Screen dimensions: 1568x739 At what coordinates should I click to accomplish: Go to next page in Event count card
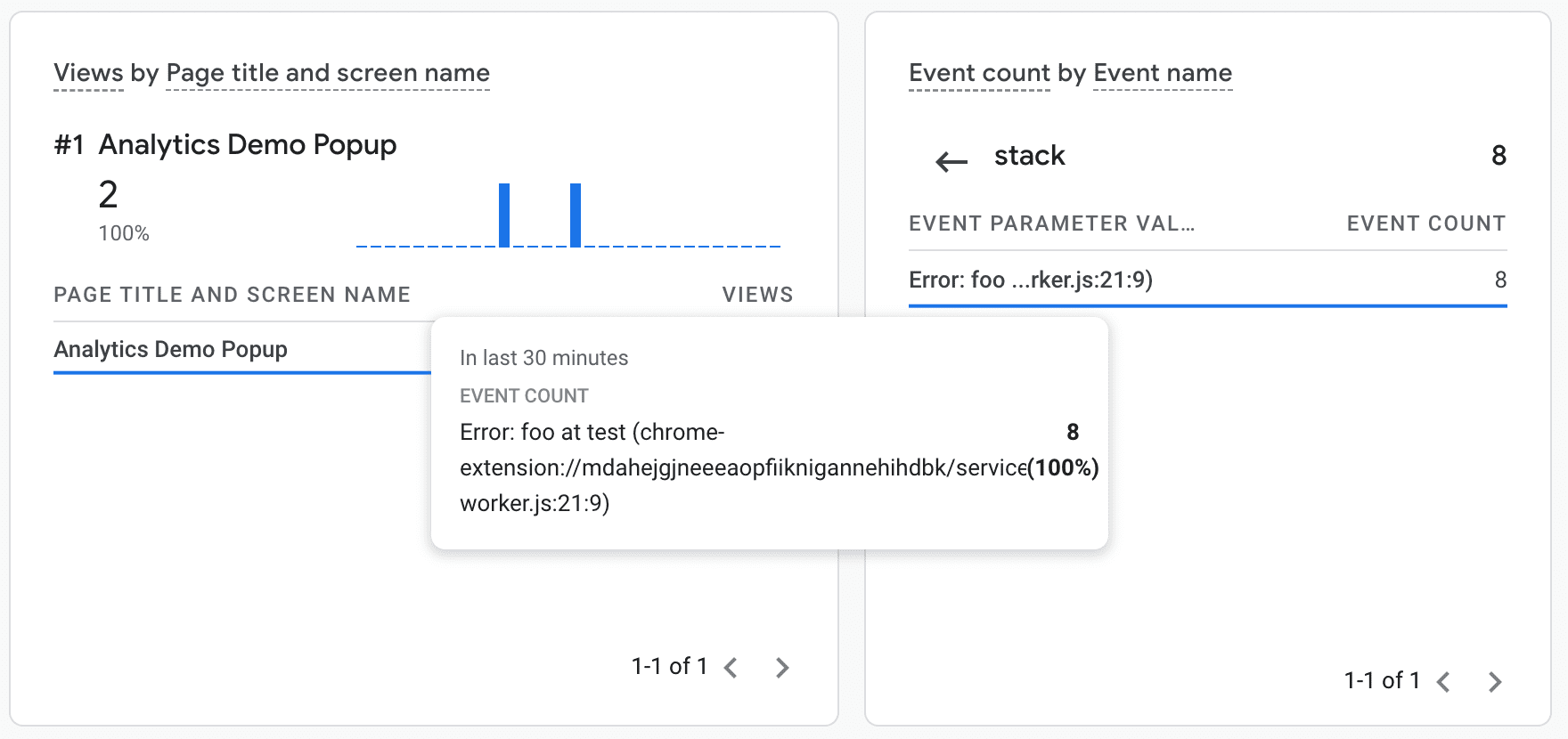1494,682
